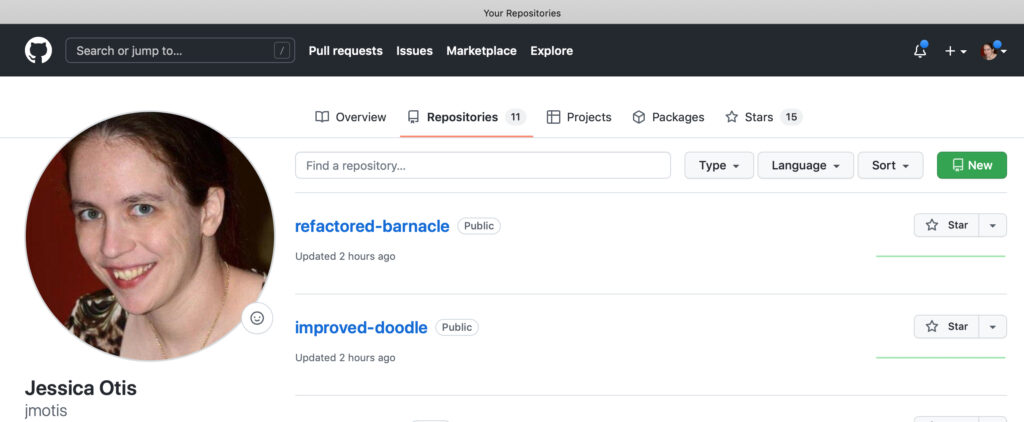1024x422 pixels.
Task: Open the Language filter dropdown
Action: click(x=805, y=165)
